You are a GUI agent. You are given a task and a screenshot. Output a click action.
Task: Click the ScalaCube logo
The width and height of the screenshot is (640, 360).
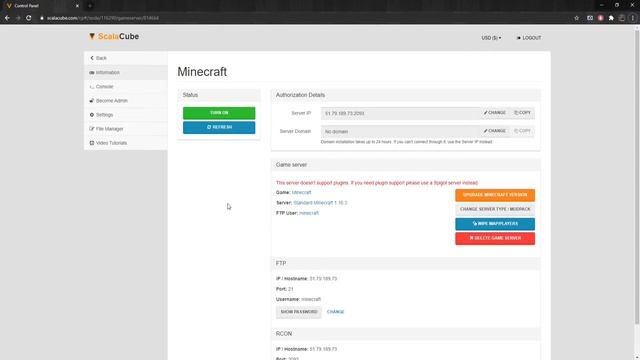(114, 36)
